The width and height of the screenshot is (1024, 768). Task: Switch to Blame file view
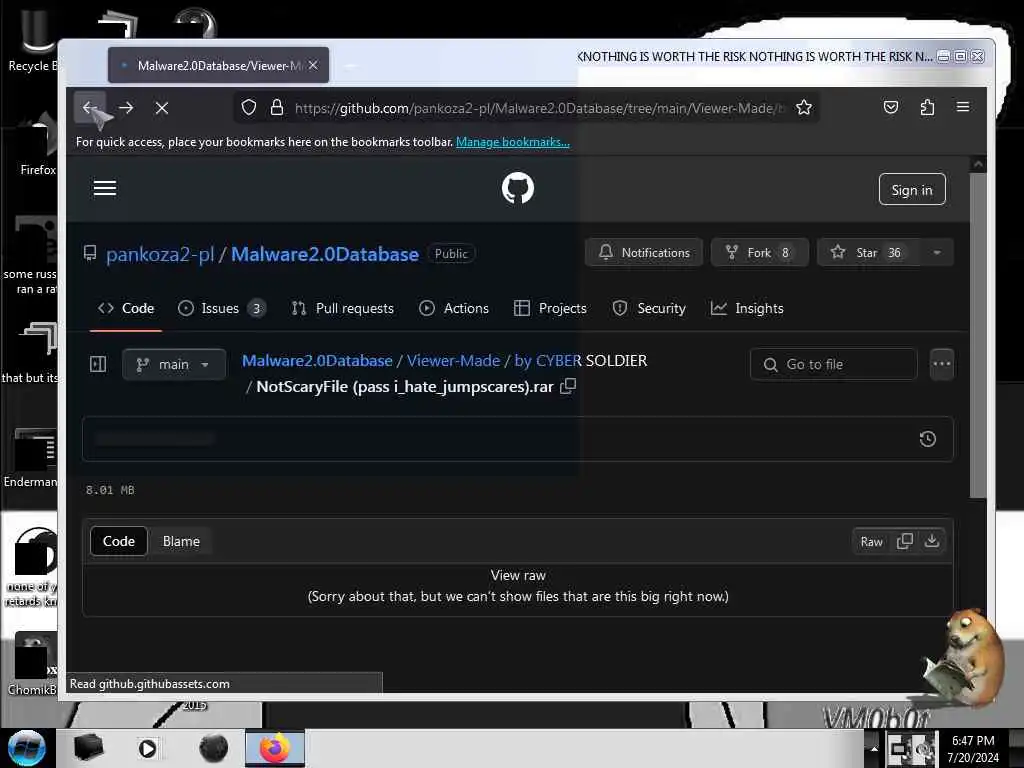point(181,541)
